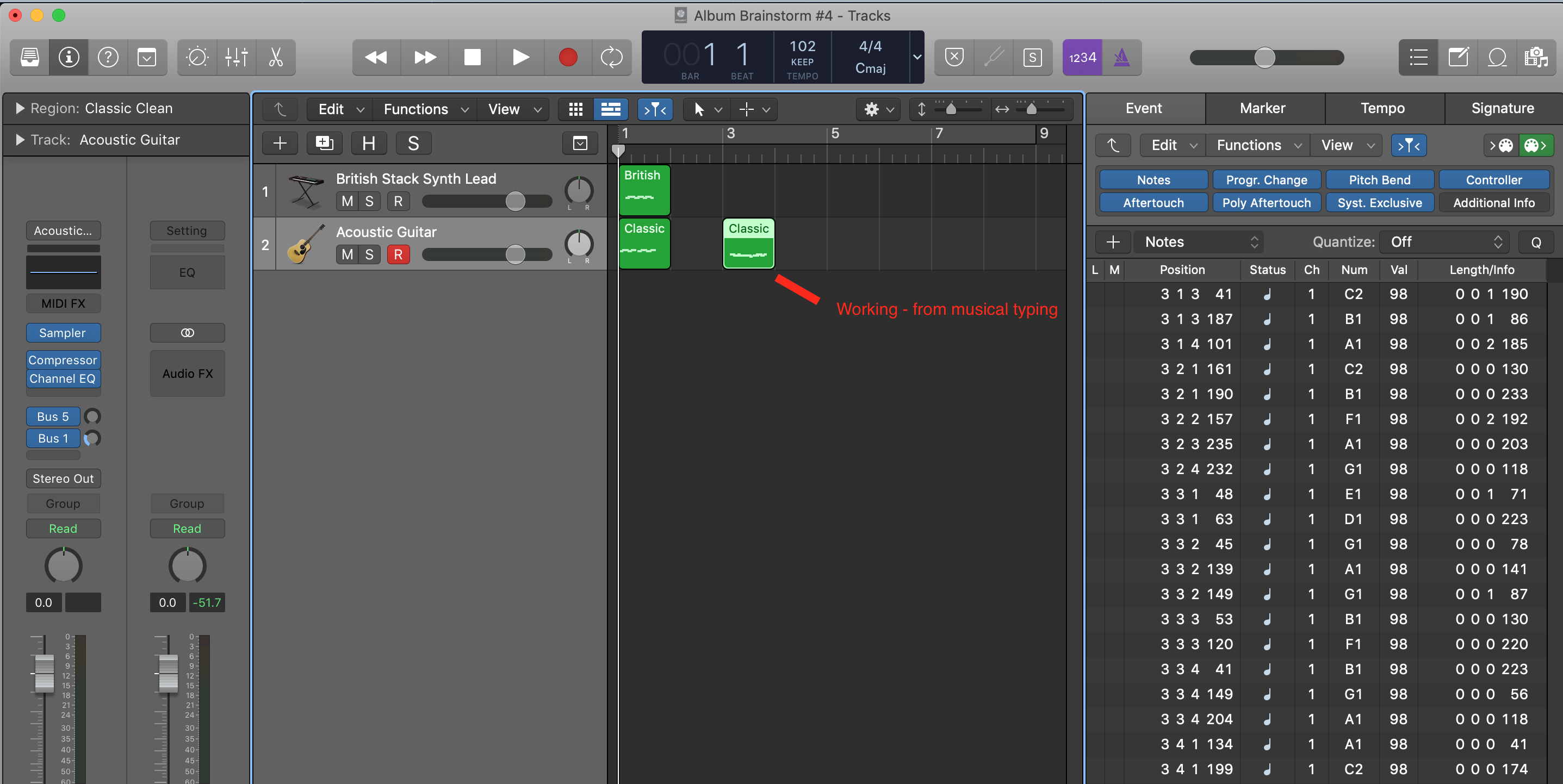Toggle the count-in 1234 button
Viewport: 1563px width, 784px height.
tap(1082, 58)
